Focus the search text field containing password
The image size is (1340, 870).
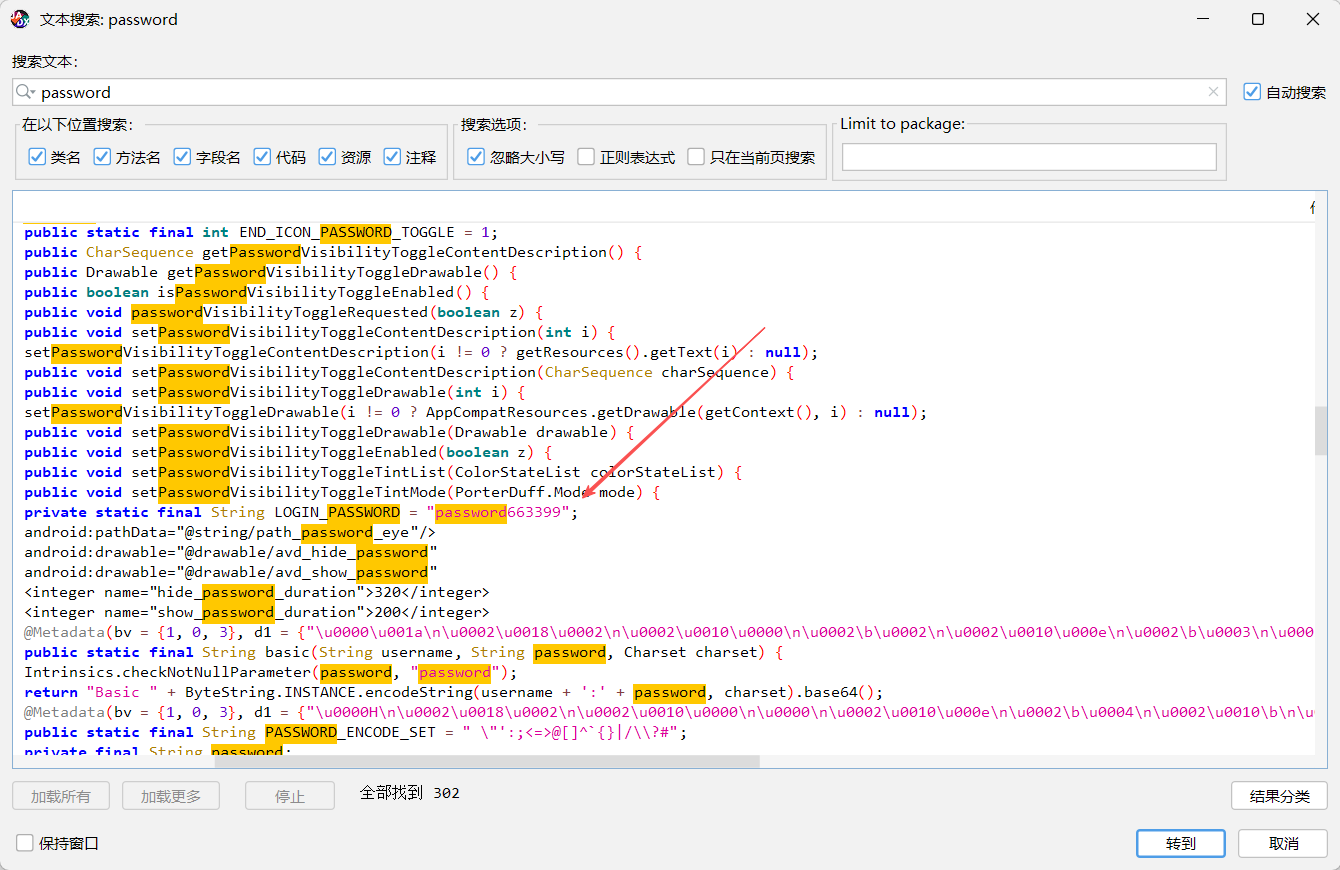point(620,92)
